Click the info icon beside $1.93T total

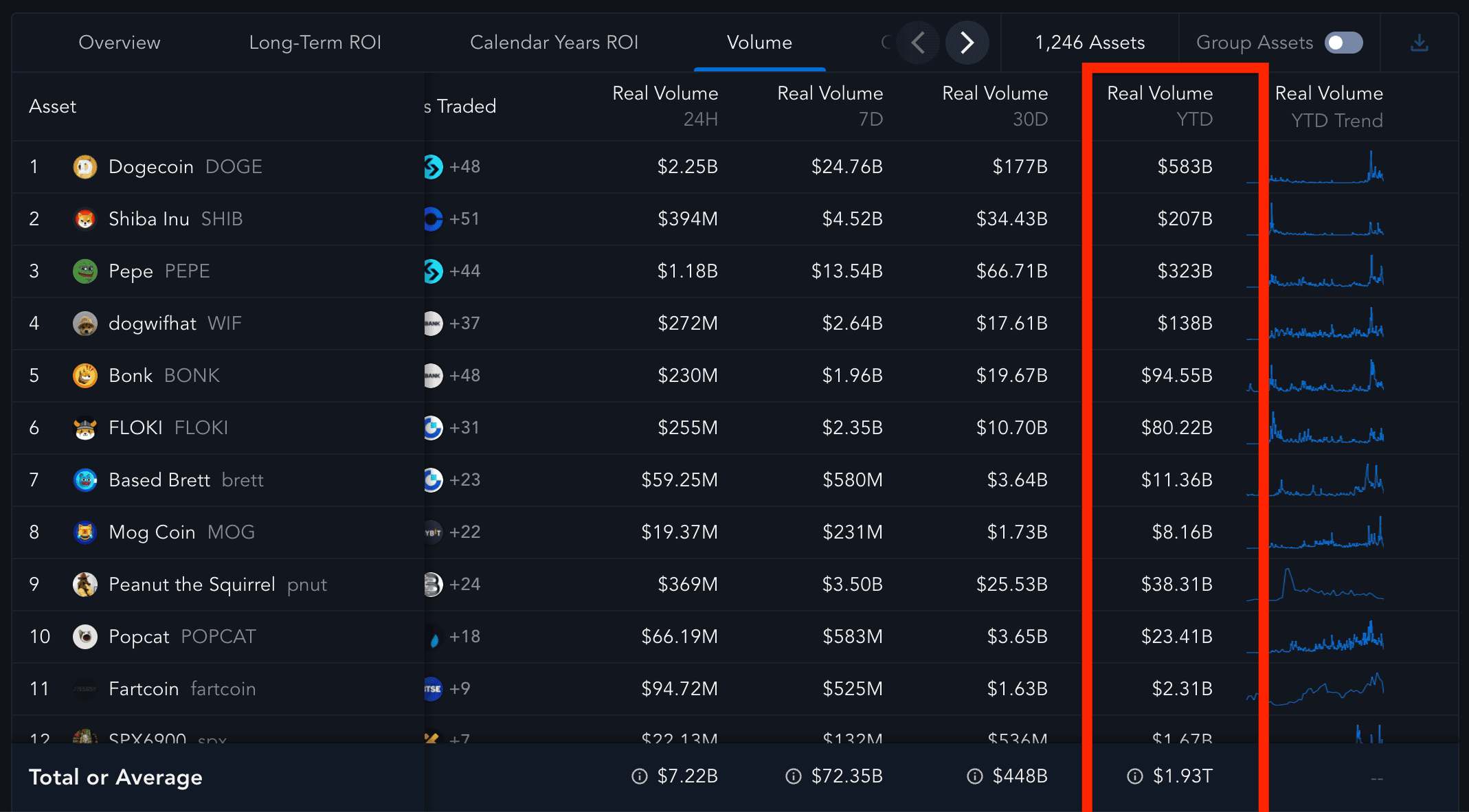point(1134,776)
